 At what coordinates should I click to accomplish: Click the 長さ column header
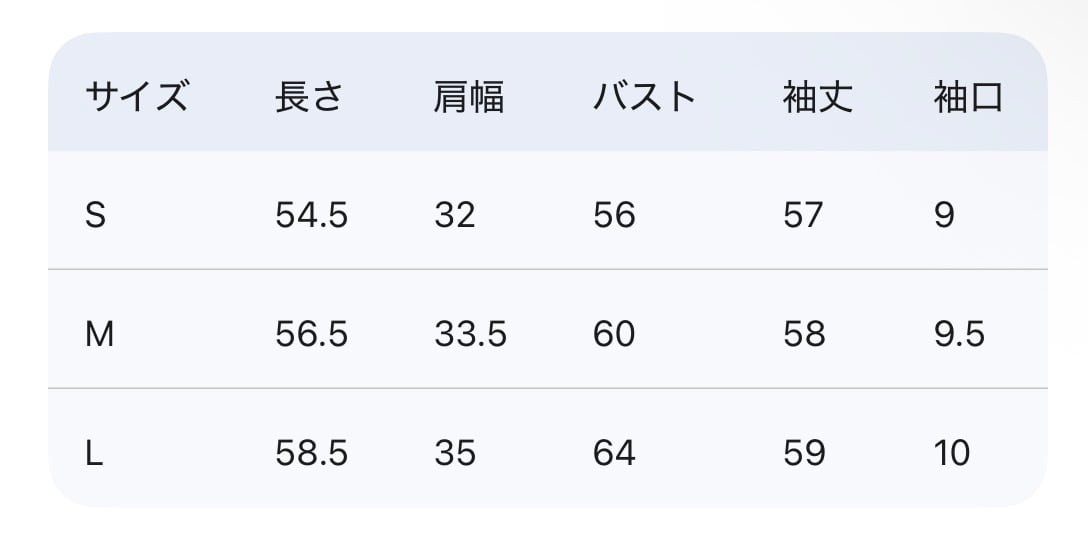point(309,98)
